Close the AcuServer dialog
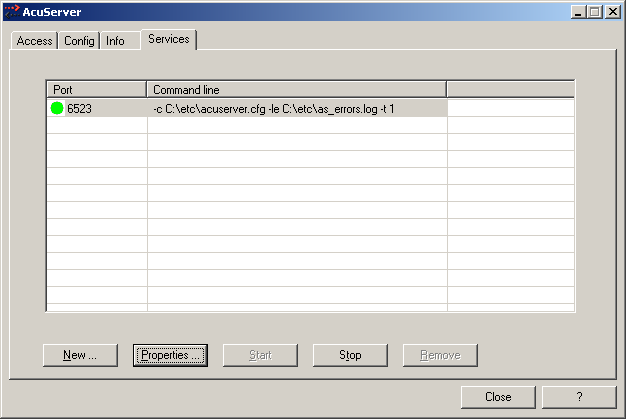The height and width of the screenshot is (419, 626). pyautogui.click(x=498, y=397)
